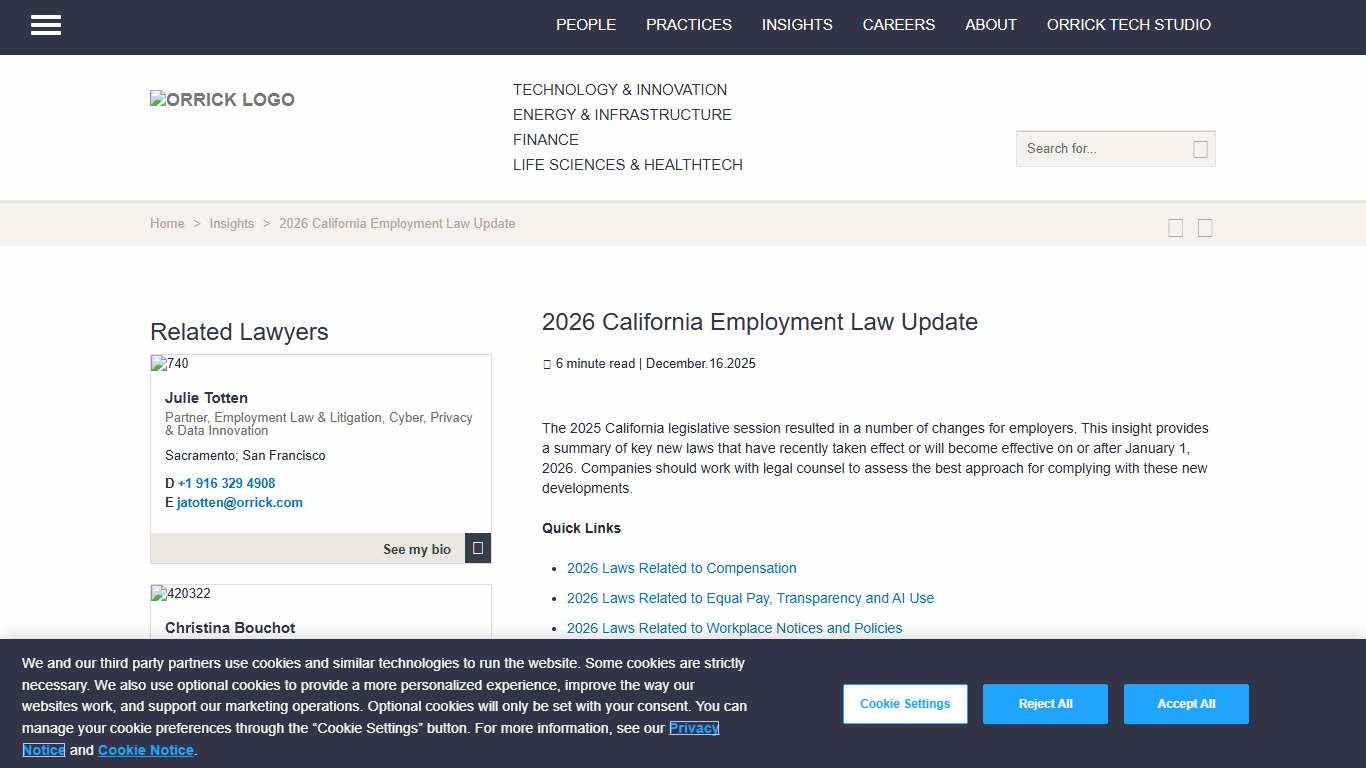Click the share icon in the breadcrumb bar

tap(1175, 227)
